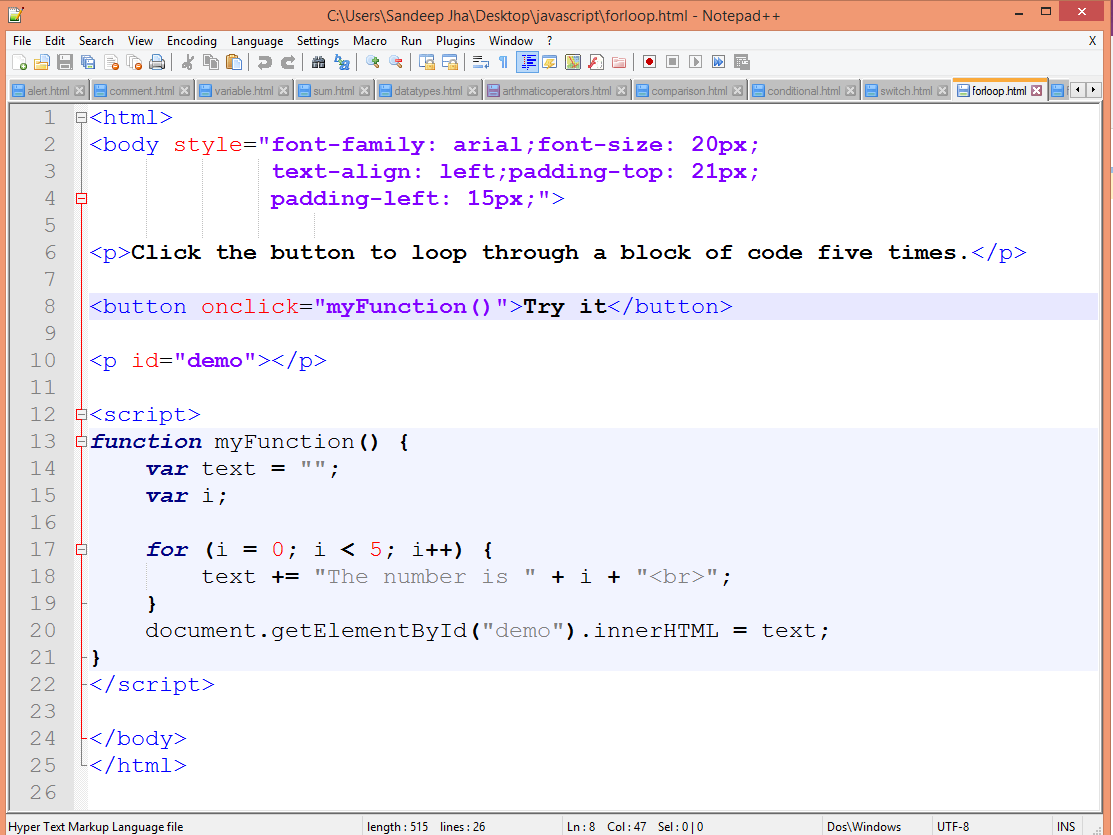The height and width of the screenshot is (835, 1113).
Task: Click the Close All toolbar icon
Action: (x=133, y=62)
